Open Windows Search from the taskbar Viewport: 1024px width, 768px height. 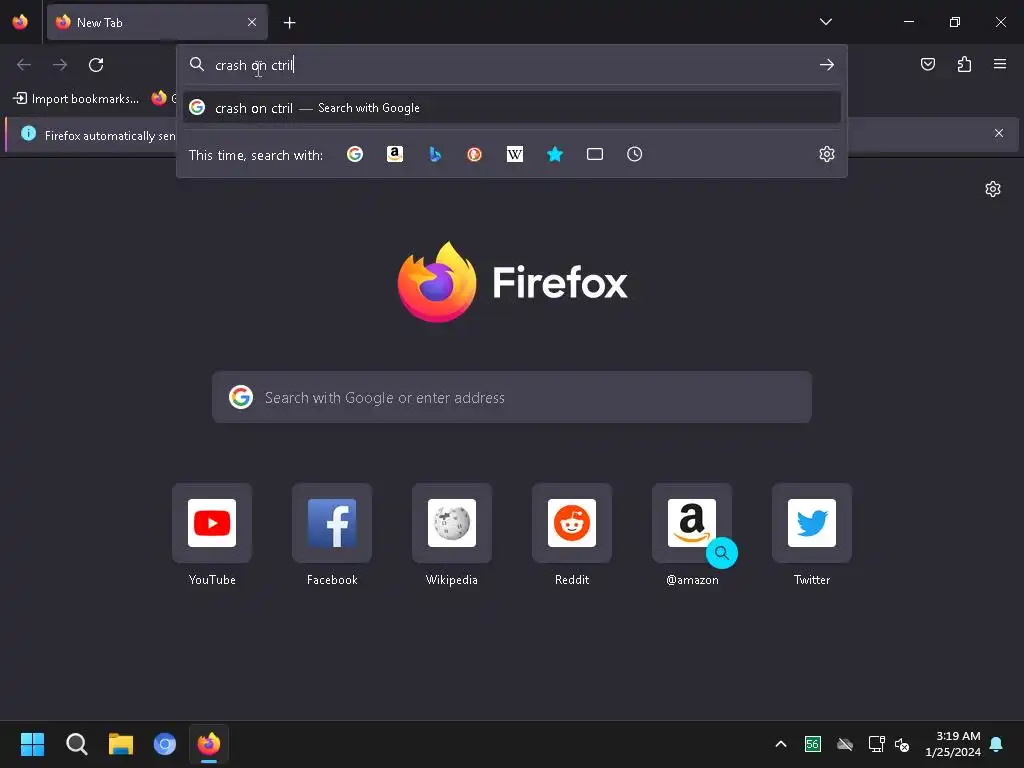(x=76, y=744)
